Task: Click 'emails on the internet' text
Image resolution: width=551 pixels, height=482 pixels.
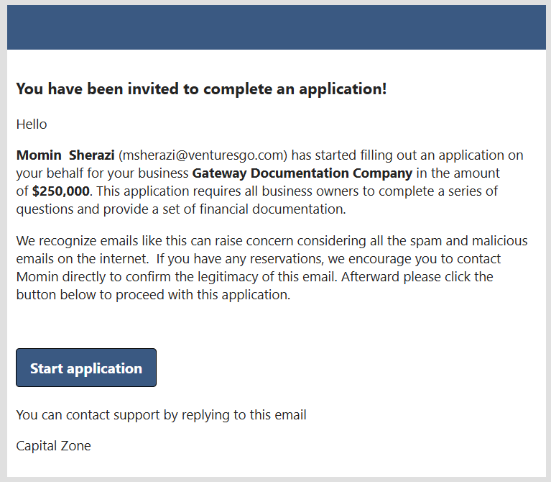Action: coord(82,259)
